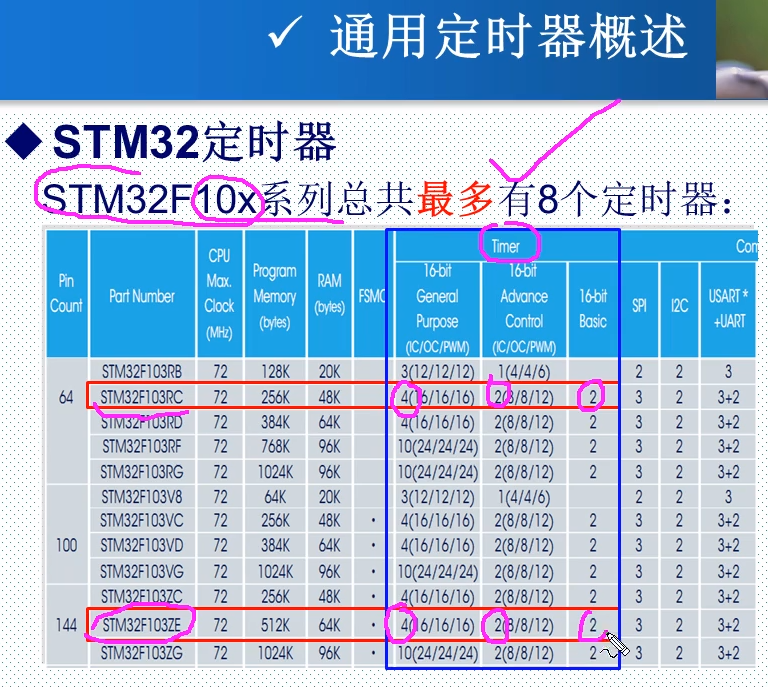The width and height of the screenshot is (768, 687).
Task: Select part number STM32F103ZE
Action: (x=142, y=625)
